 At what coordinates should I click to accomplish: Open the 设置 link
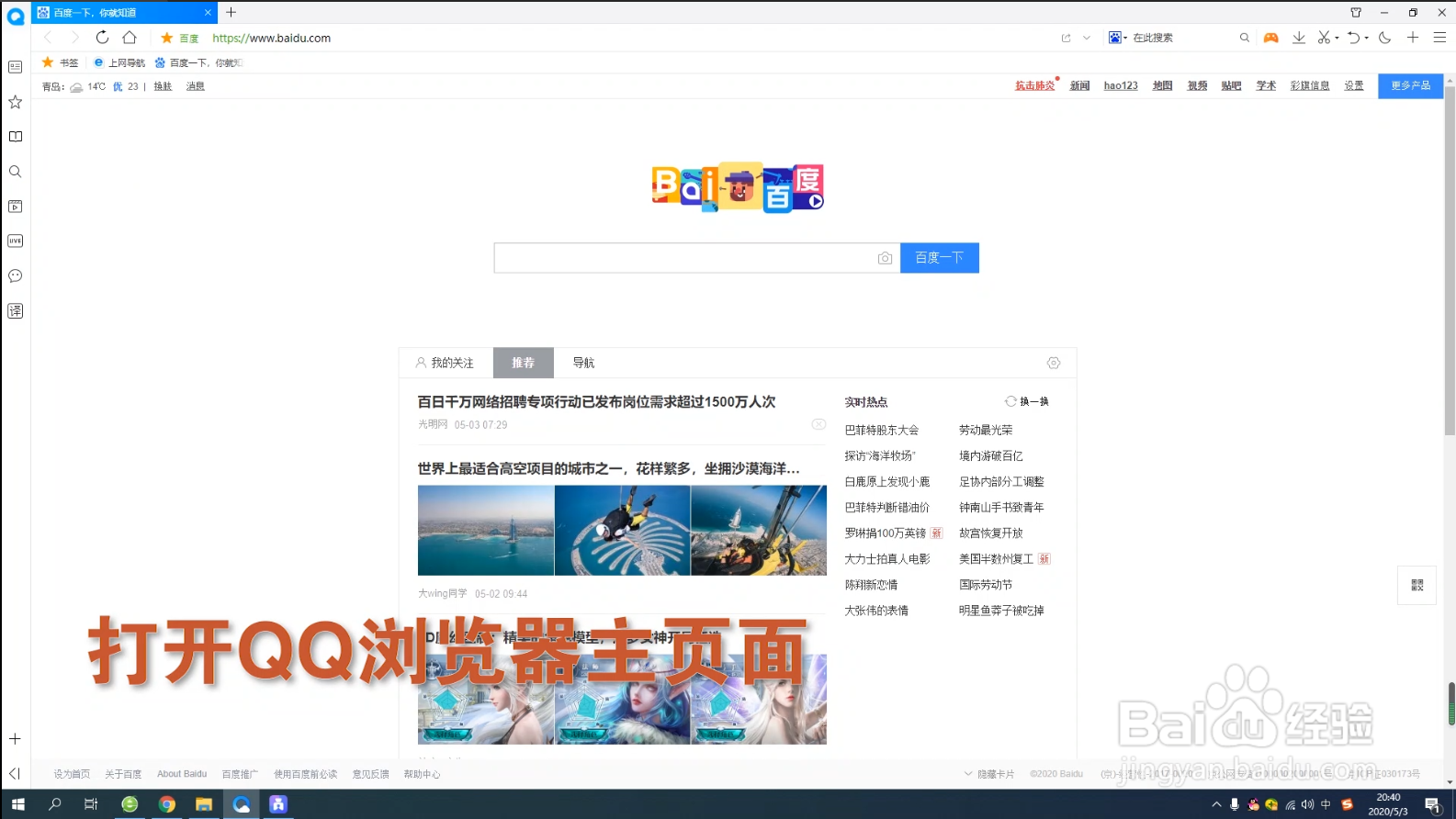click(x=1354, y=85)
